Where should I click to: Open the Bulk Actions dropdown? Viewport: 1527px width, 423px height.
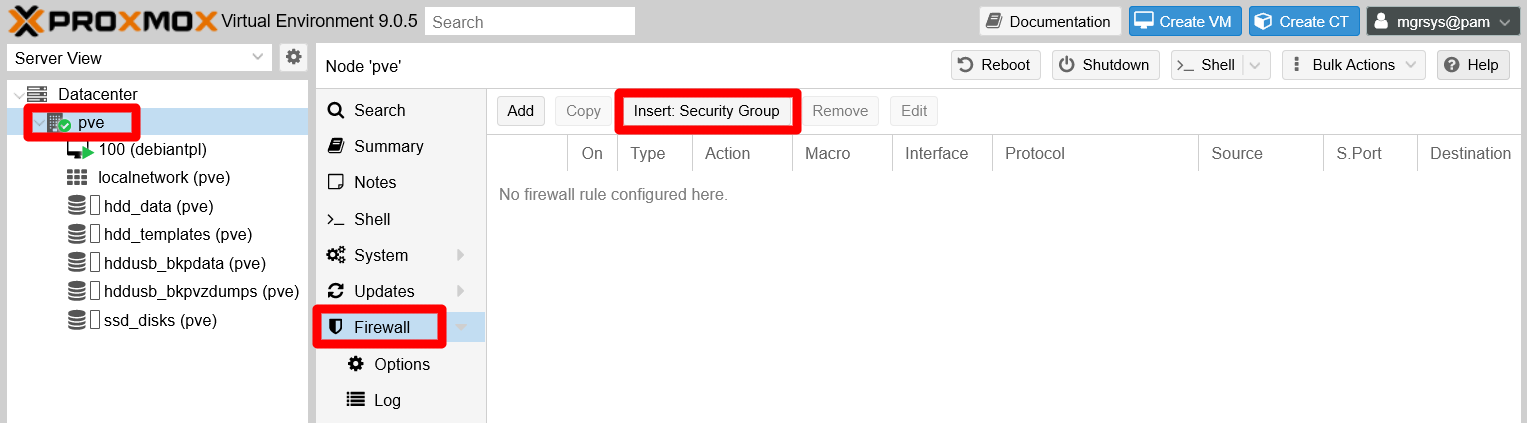pos(1353,65)
